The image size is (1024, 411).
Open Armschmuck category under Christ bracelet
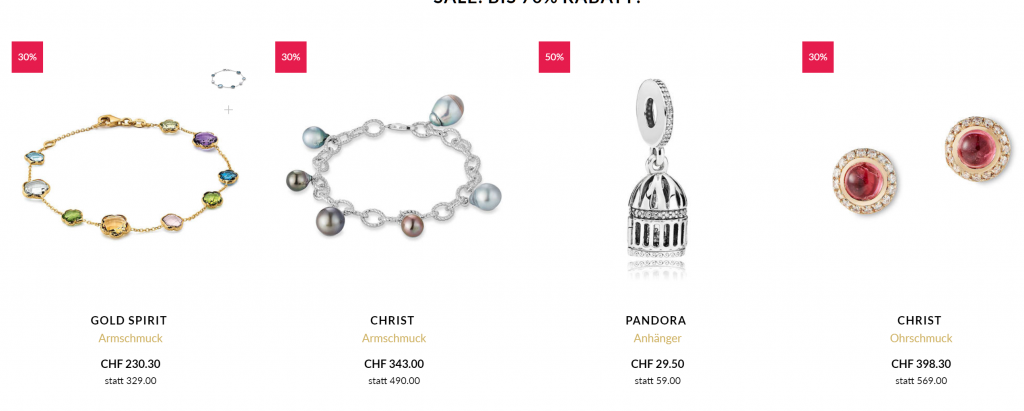tap(394, 338)
